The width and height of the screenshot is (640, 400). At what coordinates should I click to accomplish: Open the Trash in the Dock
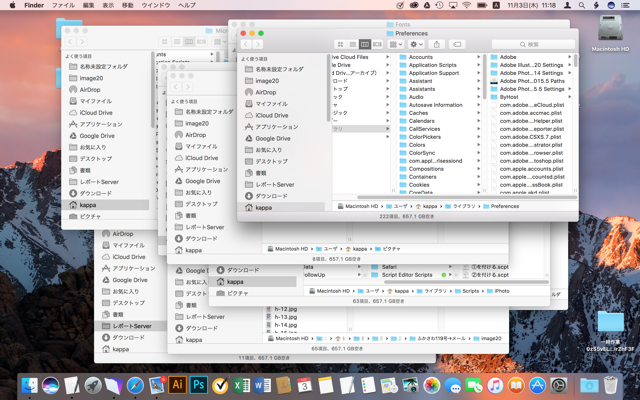pos(611,385)
